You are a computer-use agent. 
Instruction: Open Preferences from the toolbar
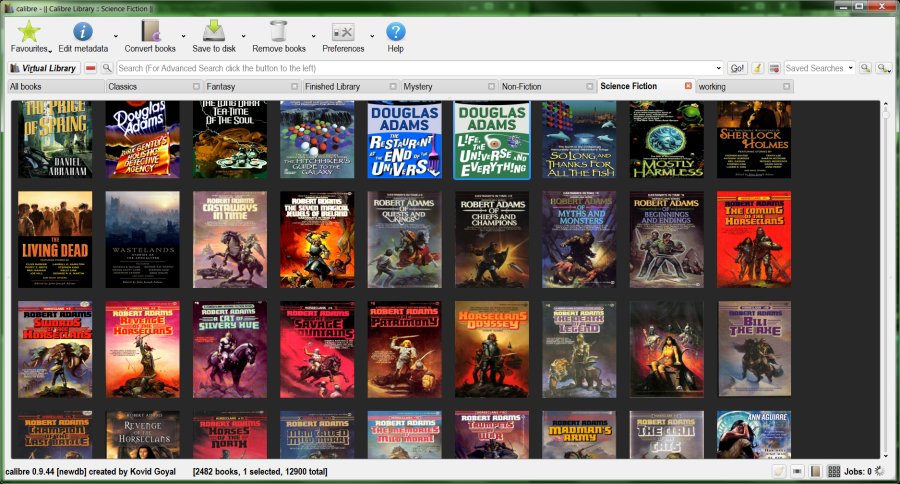pos(343,33)
